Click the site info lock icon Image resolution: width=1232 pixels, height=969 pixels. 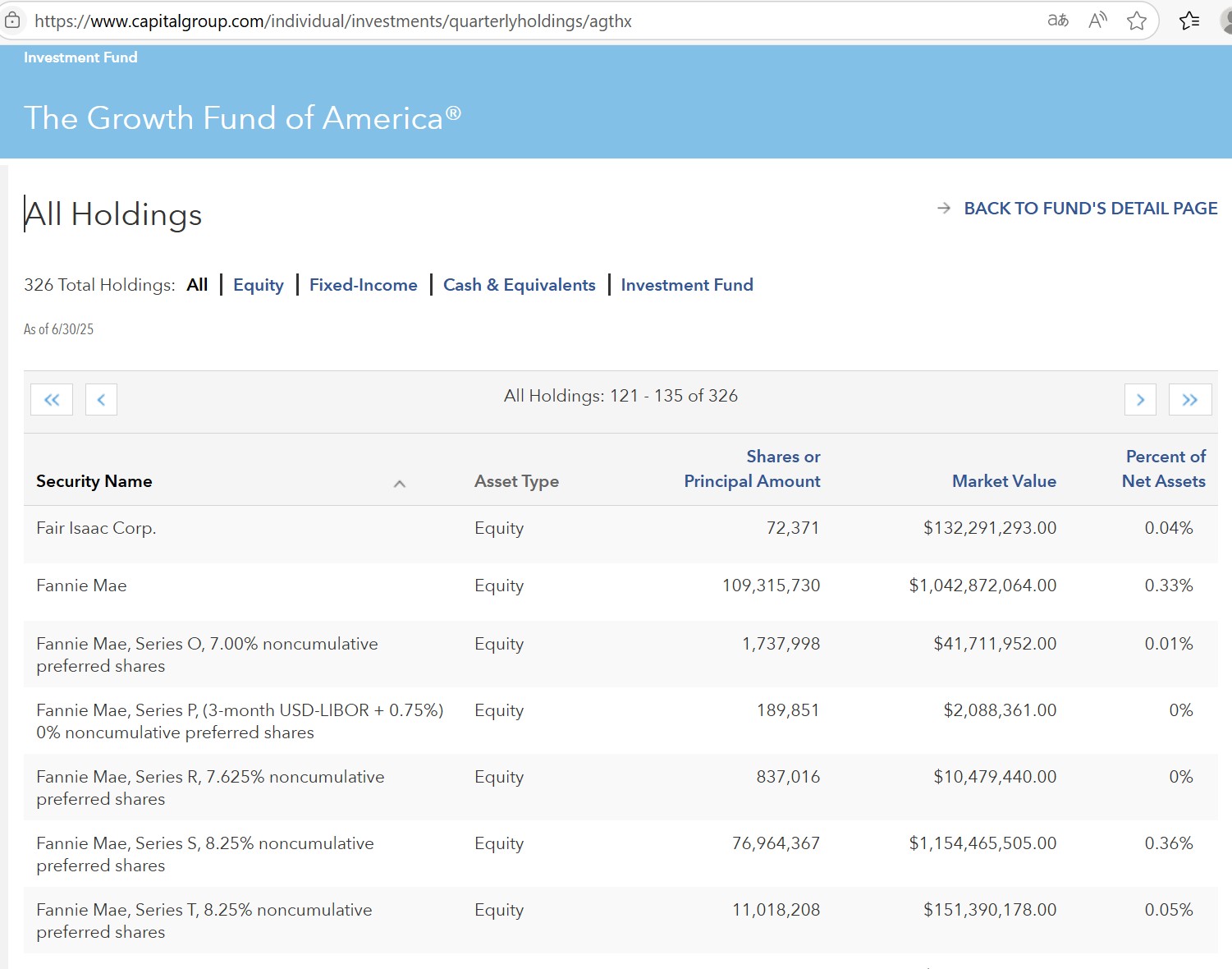pos(12,21)
